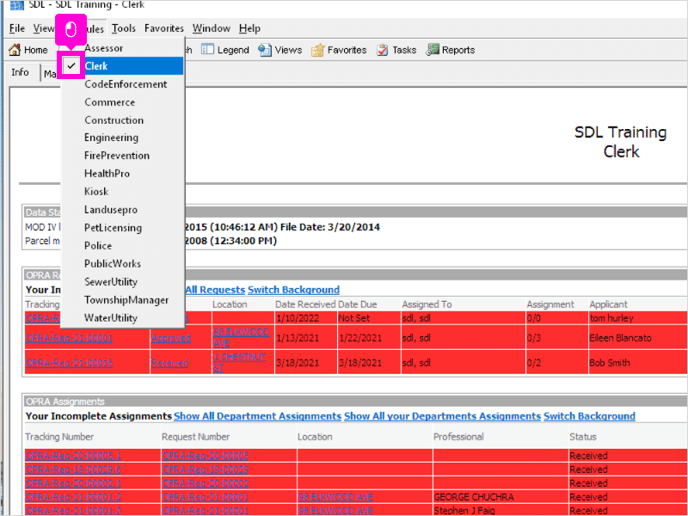Select the GEORGE CHUCHRA professional cell
688x516 pixels.
pos(500,497)
